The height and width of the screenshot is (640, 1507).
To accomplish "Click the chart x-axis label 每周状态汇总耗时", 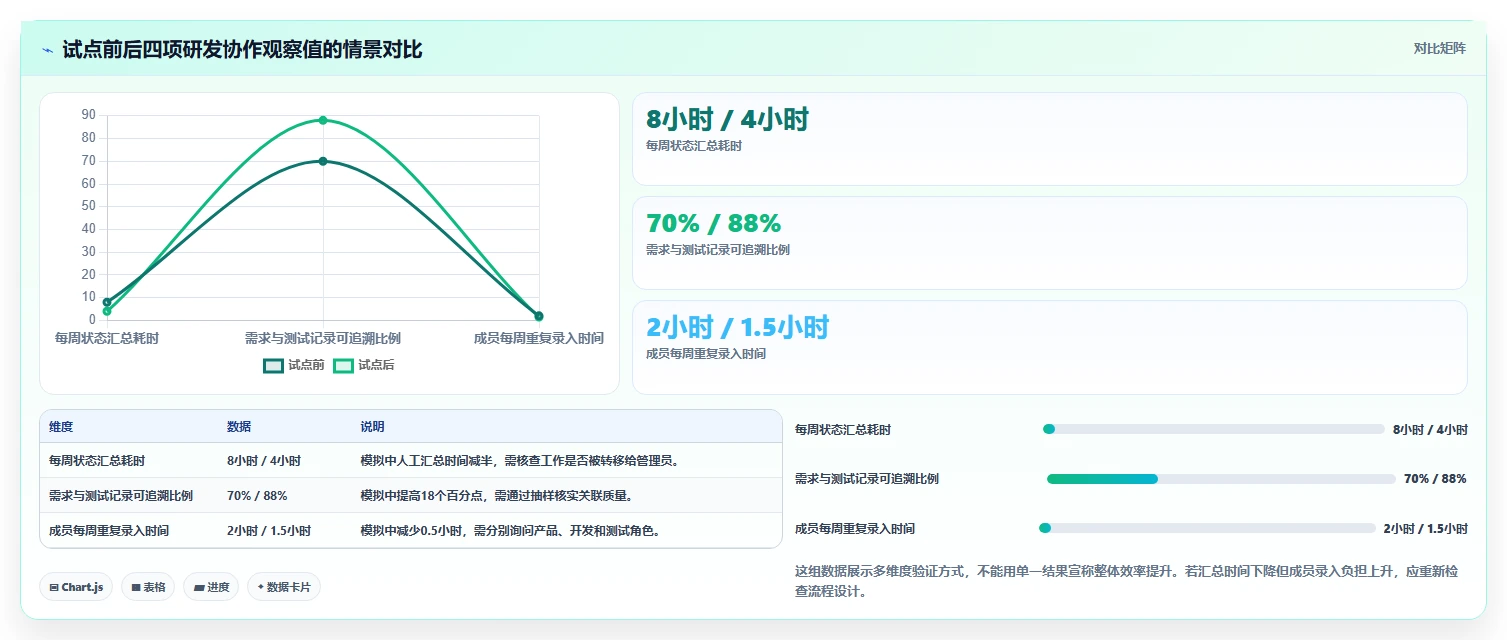I will [107, 338].
